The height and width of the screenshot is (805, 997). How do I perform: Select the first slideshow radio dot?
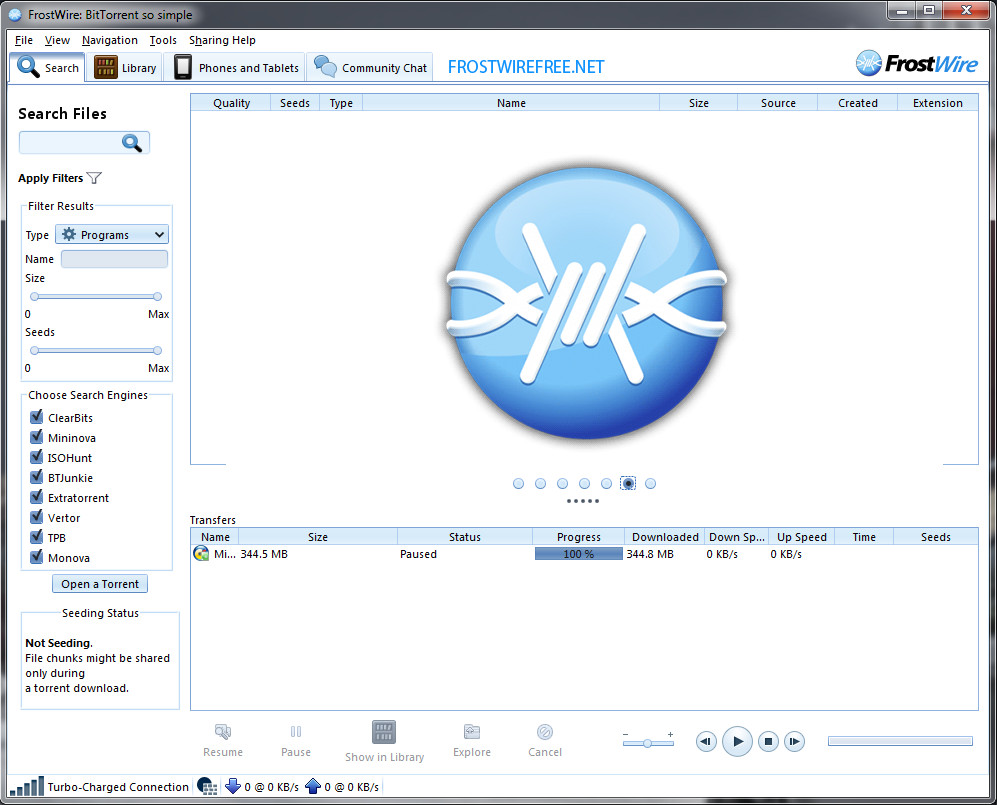click(518, 484)
